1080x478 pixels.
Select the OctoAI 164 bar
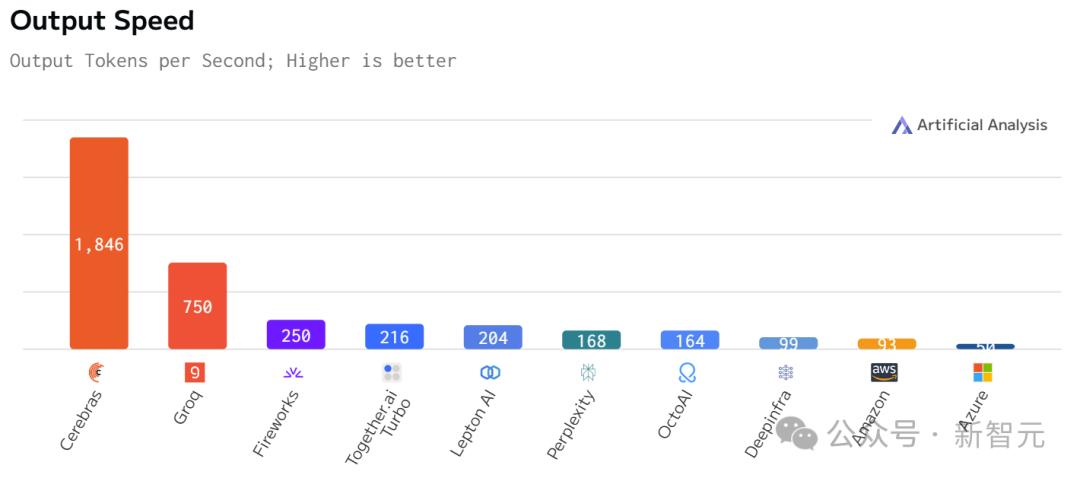690,340
